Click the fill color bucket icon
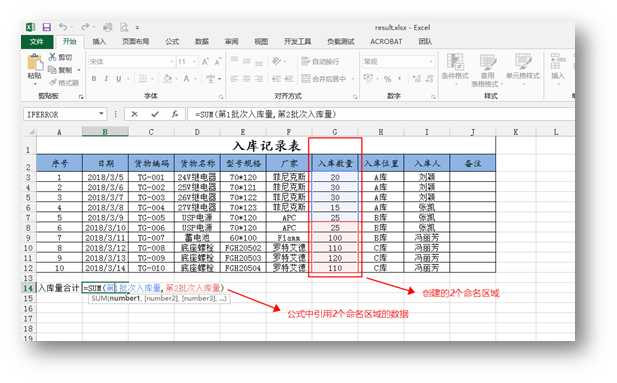 (x=168, y=79)
